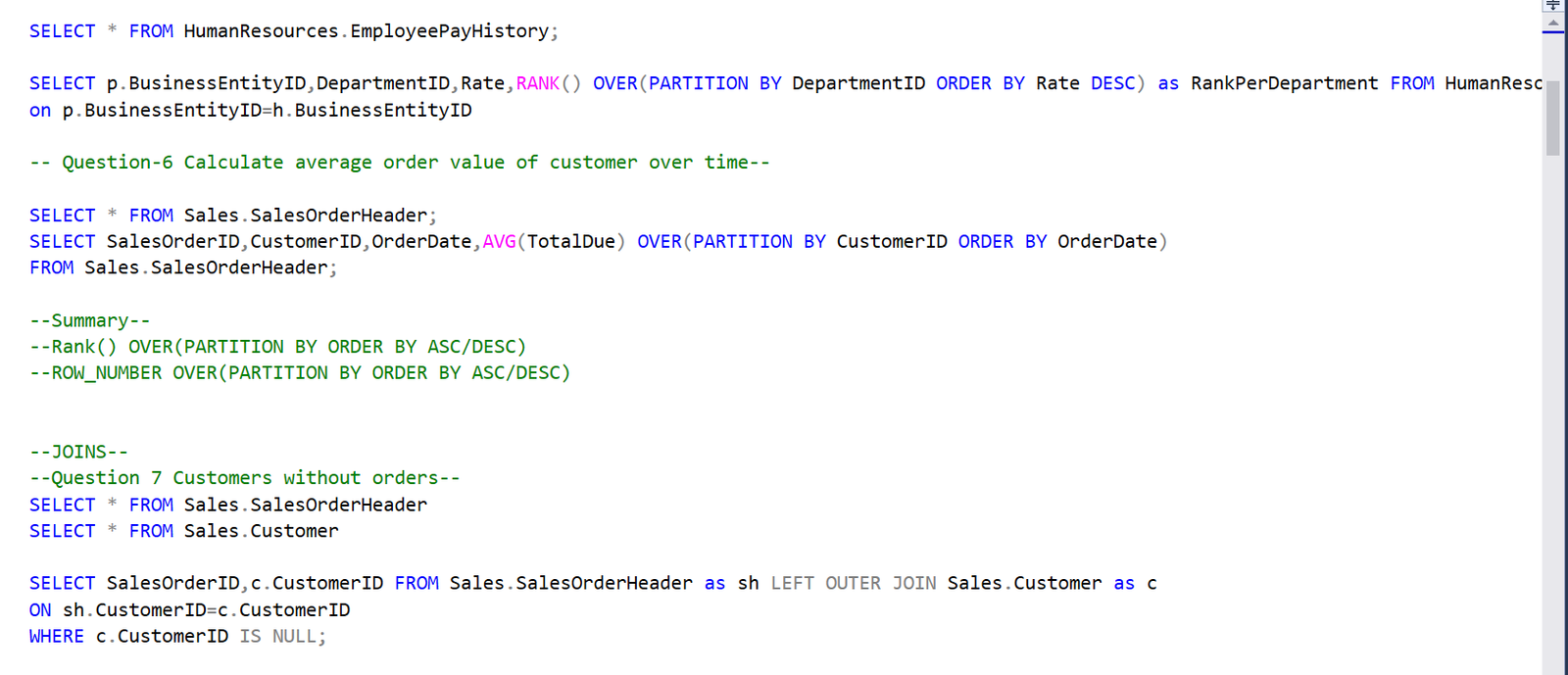
Task: Click LEFT OUTER JOIN keywords
Action: coord(853,583)
